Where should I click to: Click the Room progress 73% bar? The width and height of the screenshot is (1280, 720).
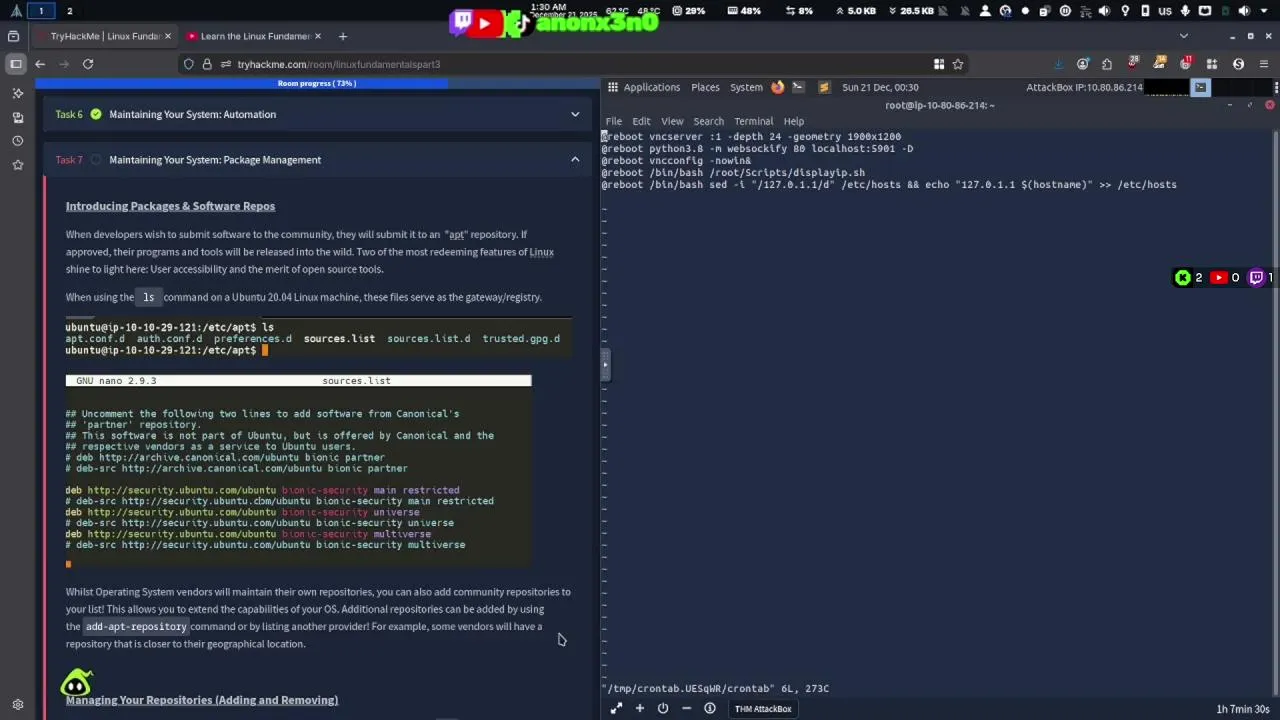pyautogui.click(x=317, y=83)
